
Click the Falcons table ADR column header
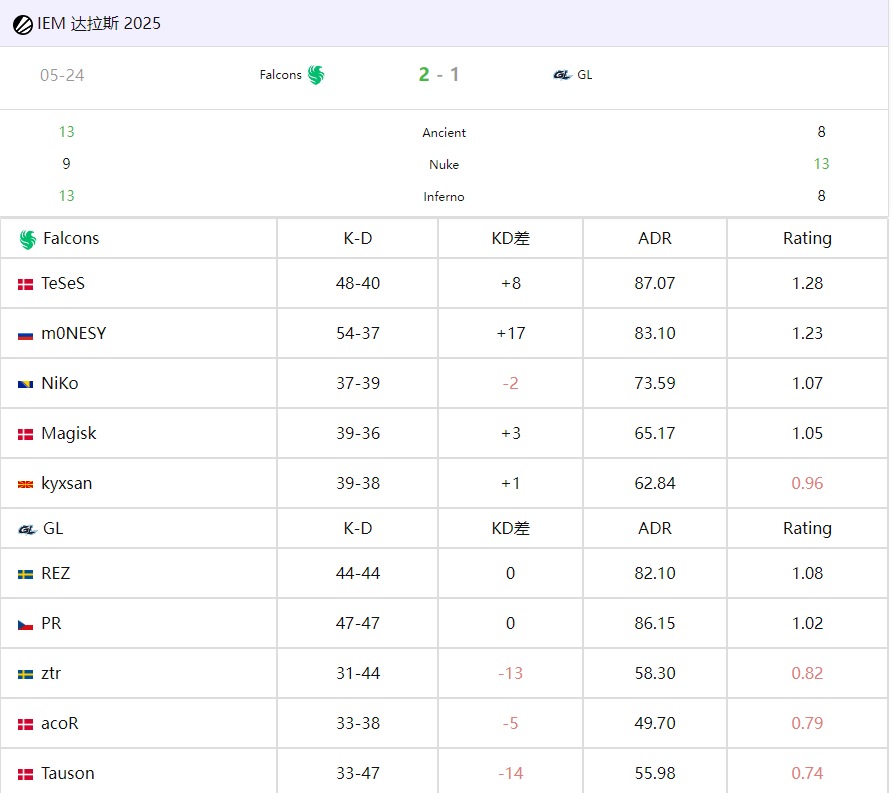click(x=655, y=238)
